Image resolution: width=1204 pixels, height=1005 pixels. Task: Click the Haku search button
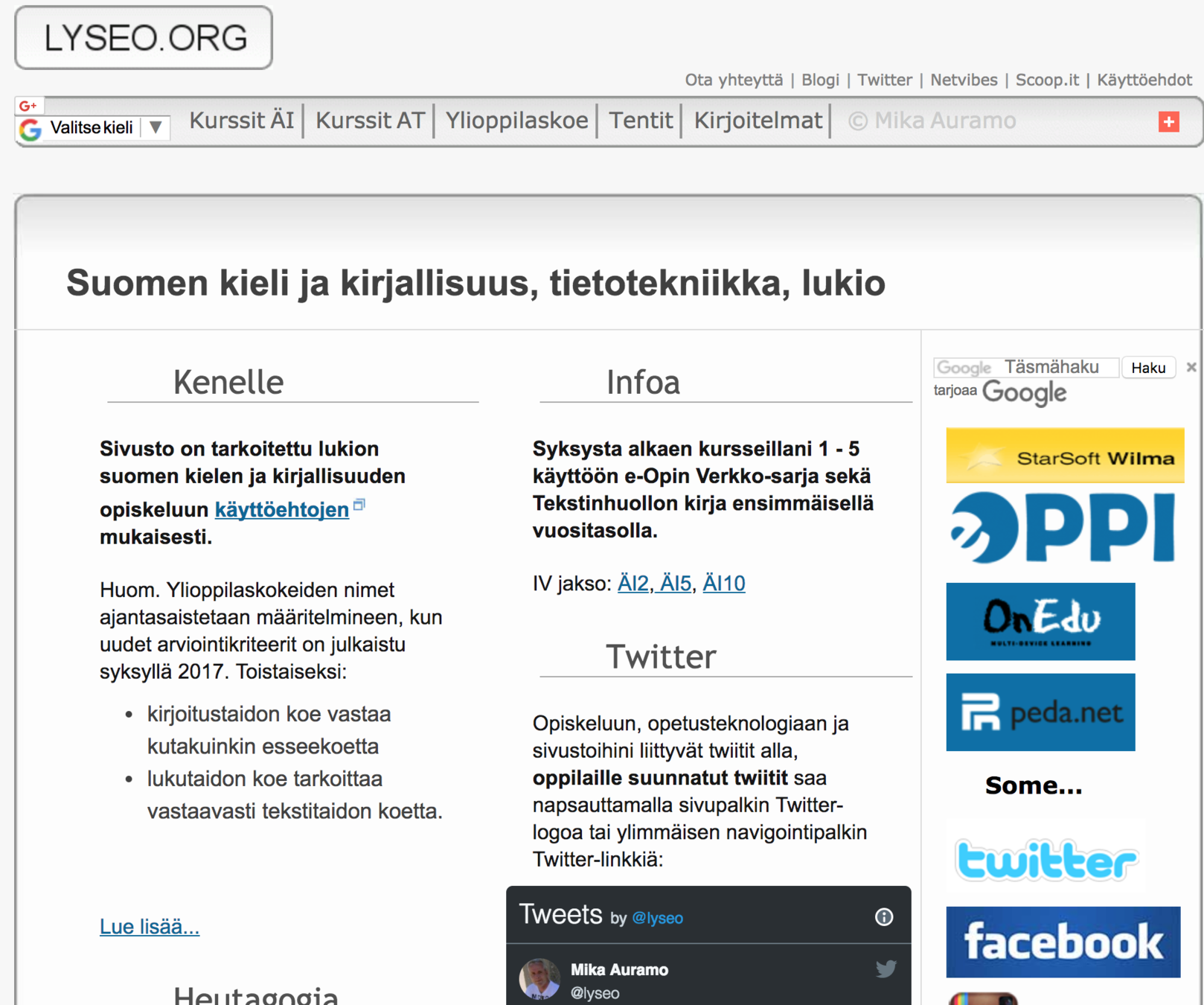coord(1148,368)
